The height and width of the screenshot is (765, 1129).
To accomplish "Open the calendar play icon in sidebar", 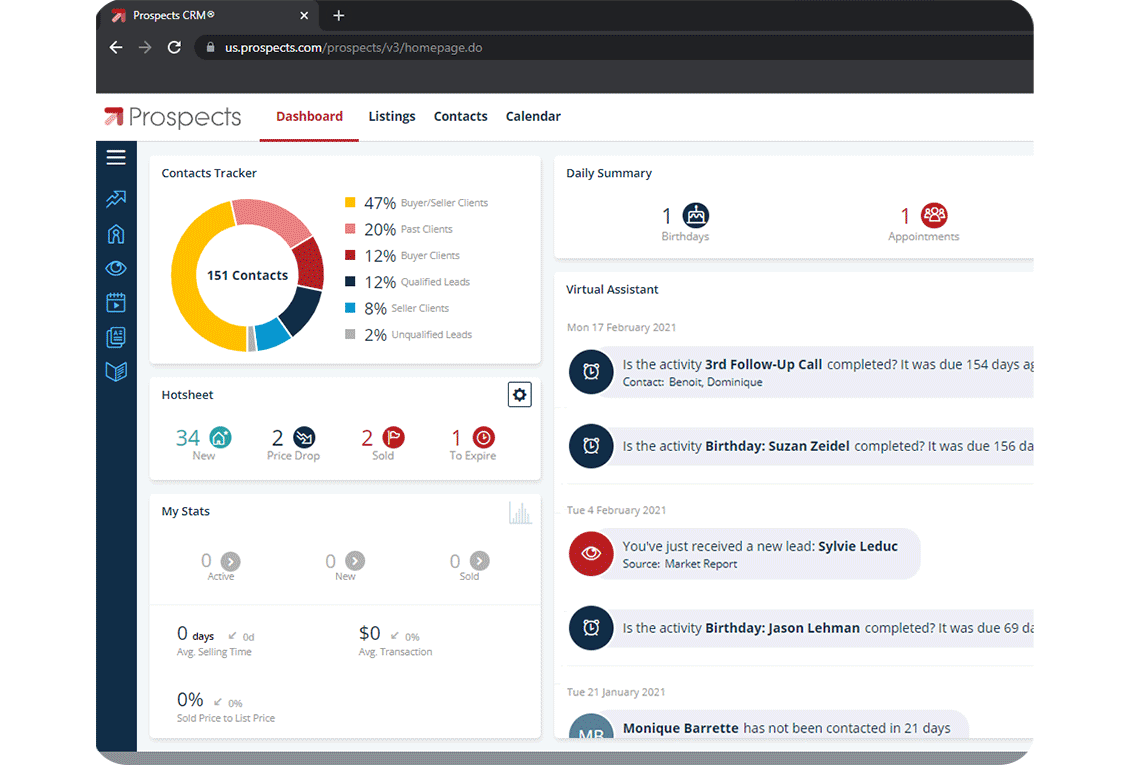I will pos(116,302).
